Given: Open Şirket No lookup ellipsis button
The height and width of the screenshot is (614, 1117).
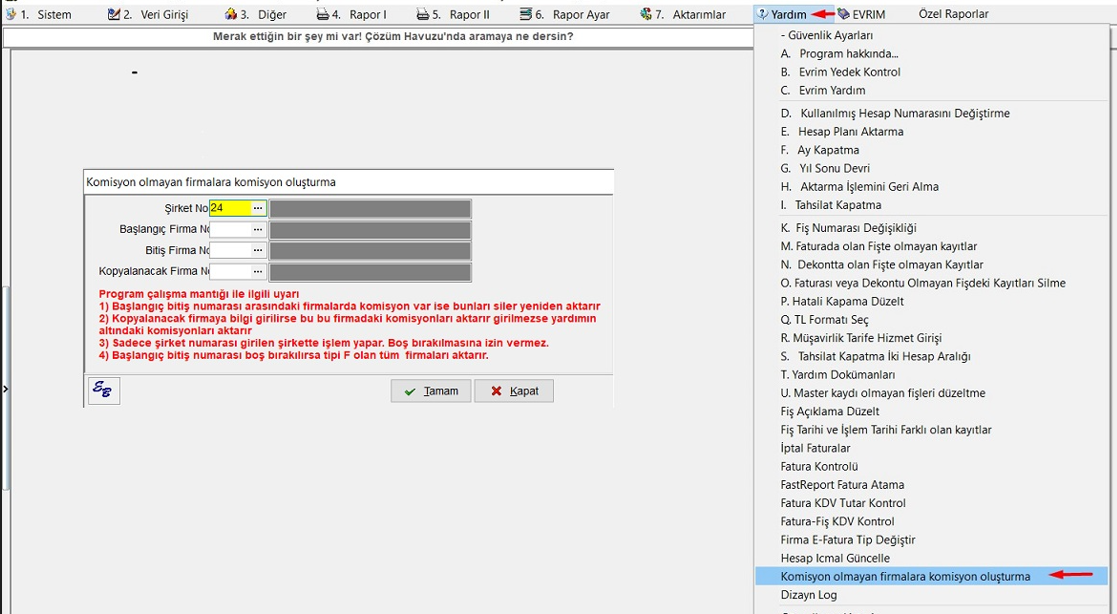Looking at the screenshot, I should [258, 208].
